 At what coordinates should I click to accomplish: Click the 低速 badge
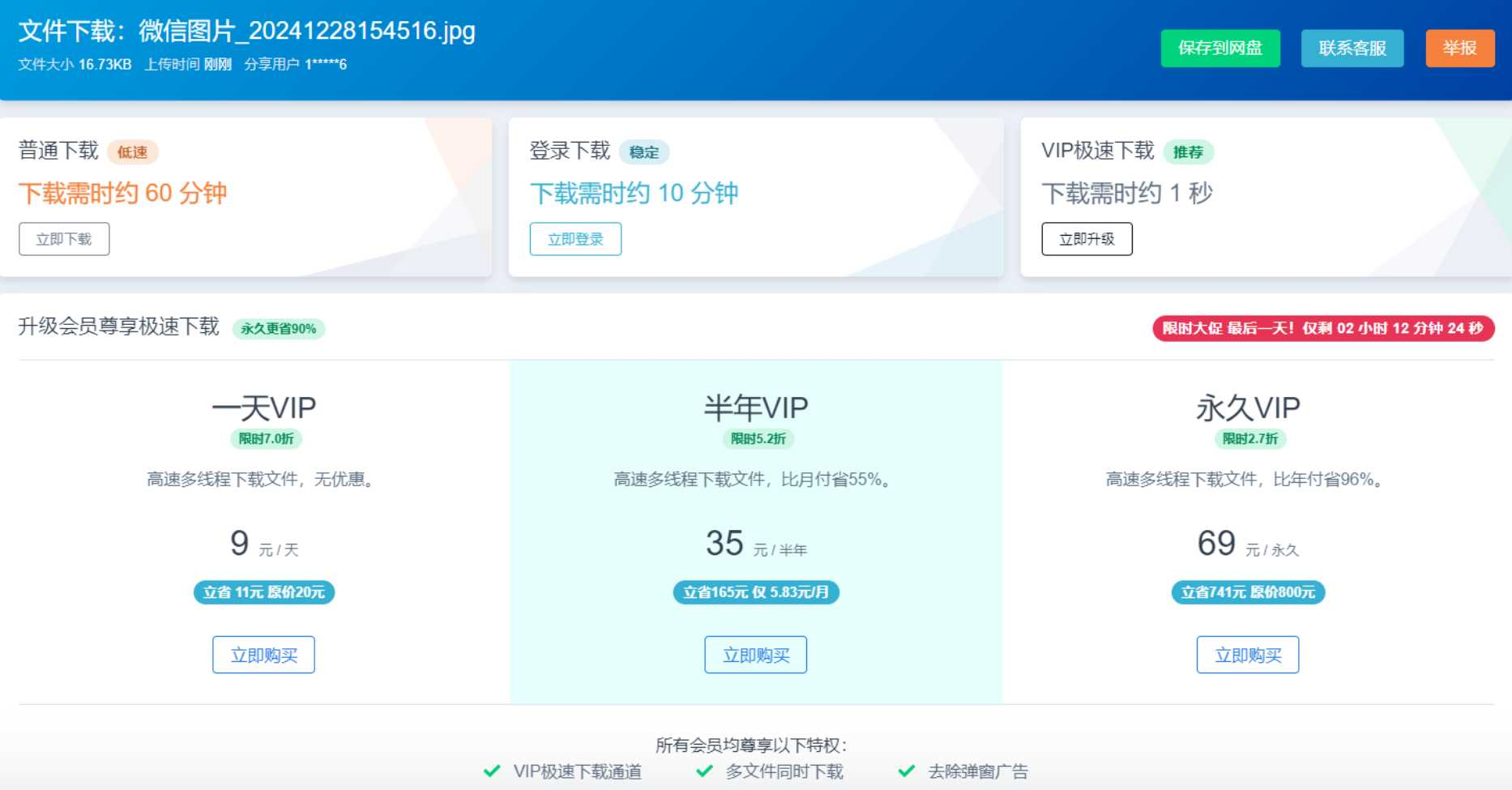click(133, 152)
